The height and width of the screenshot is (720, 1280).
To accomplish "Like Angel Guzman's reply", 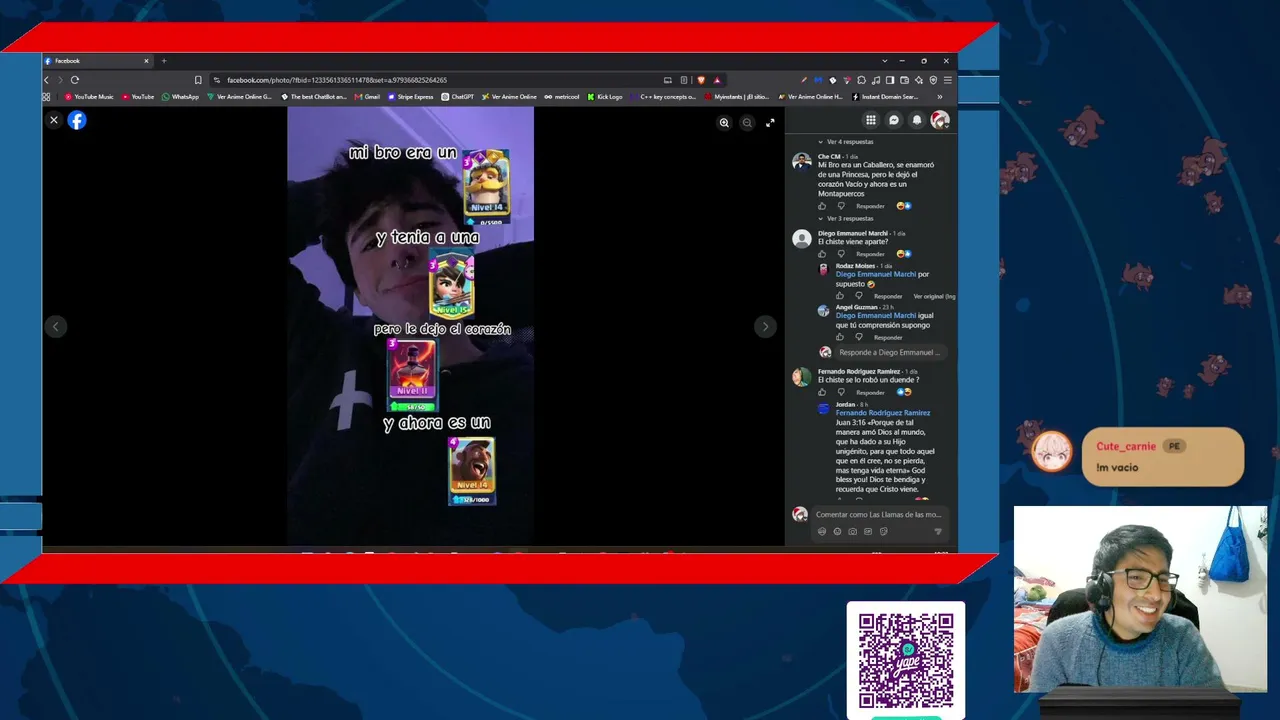I will [x=840, y=337].
